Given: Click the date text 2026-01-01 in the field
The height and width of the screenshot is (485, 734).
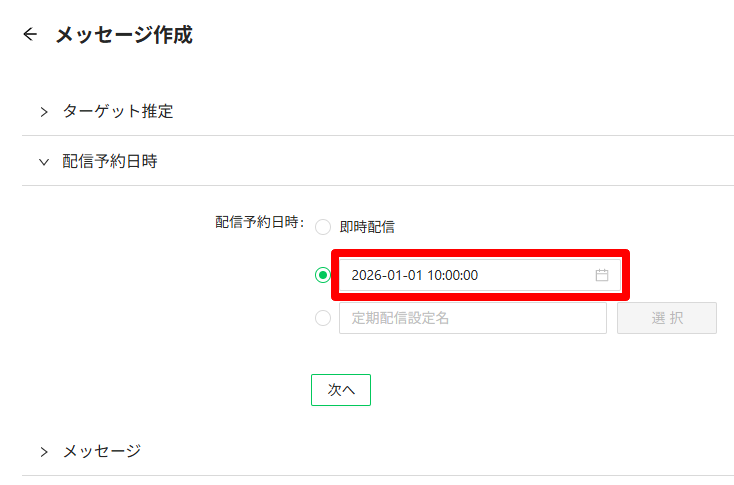Looking at the screenshot, I should point(387,275).
